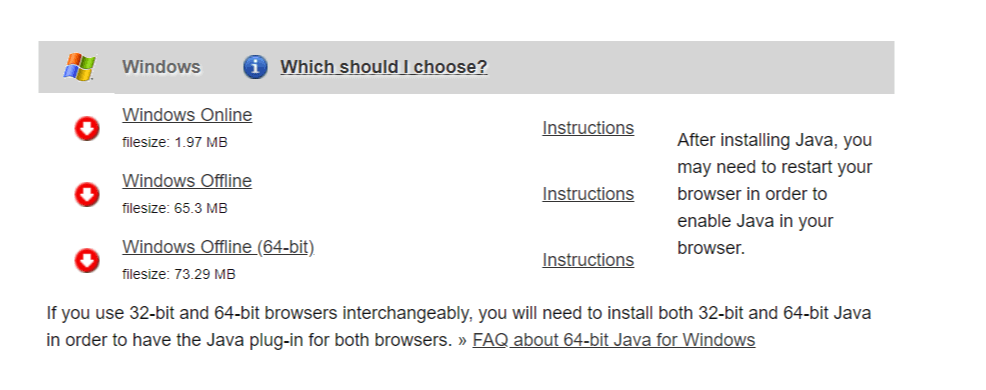Click the red download icon beside Windows Offline
Image resolution: width=986 pixels, height=390 pixels.
click(87, 194)
